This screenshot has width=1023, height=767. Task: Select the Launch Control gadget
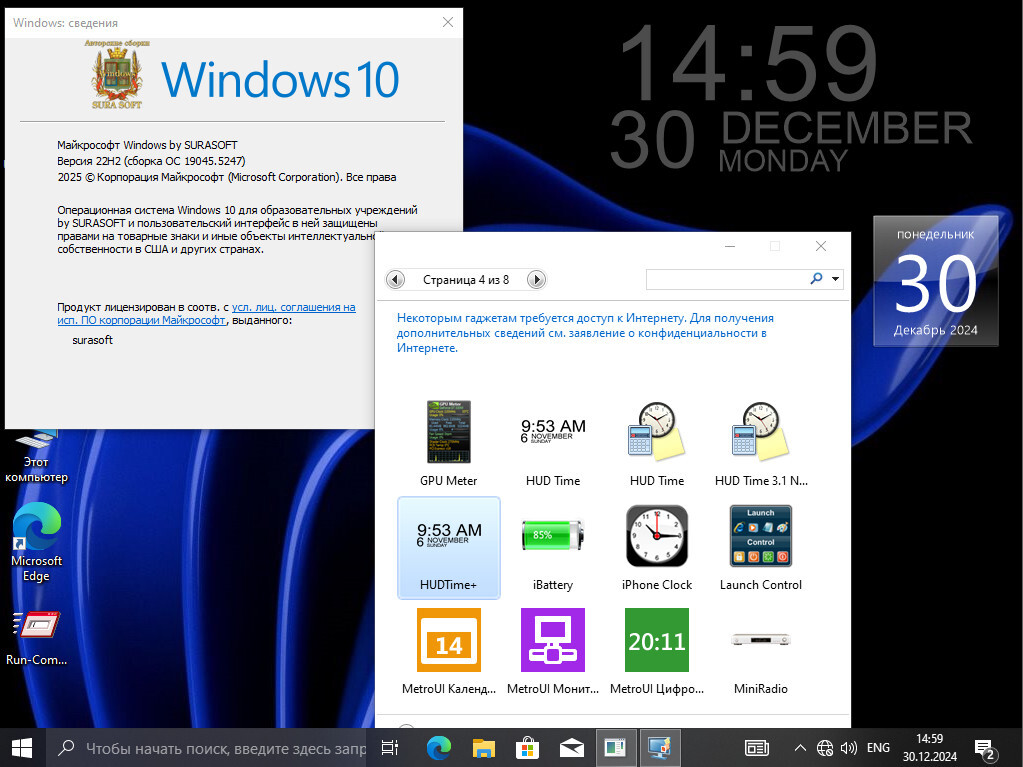[761, 548]
